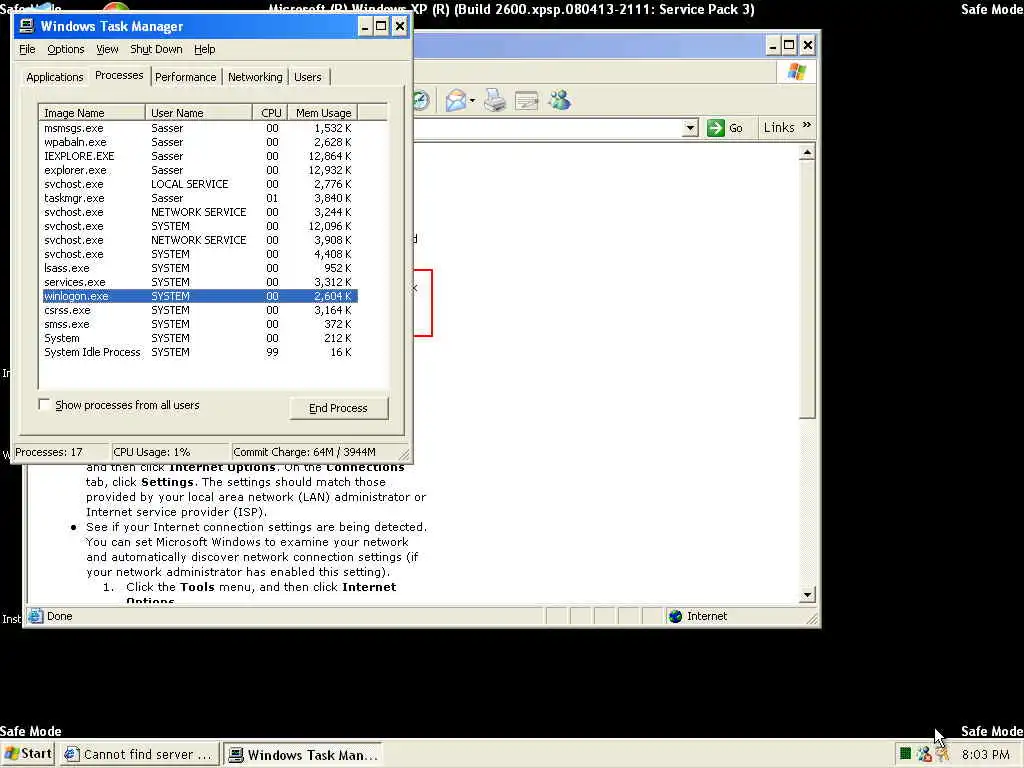Switch to the Applications tab
The height and width of the screenshot is (768, 1024).
click(x=55, y=77)
